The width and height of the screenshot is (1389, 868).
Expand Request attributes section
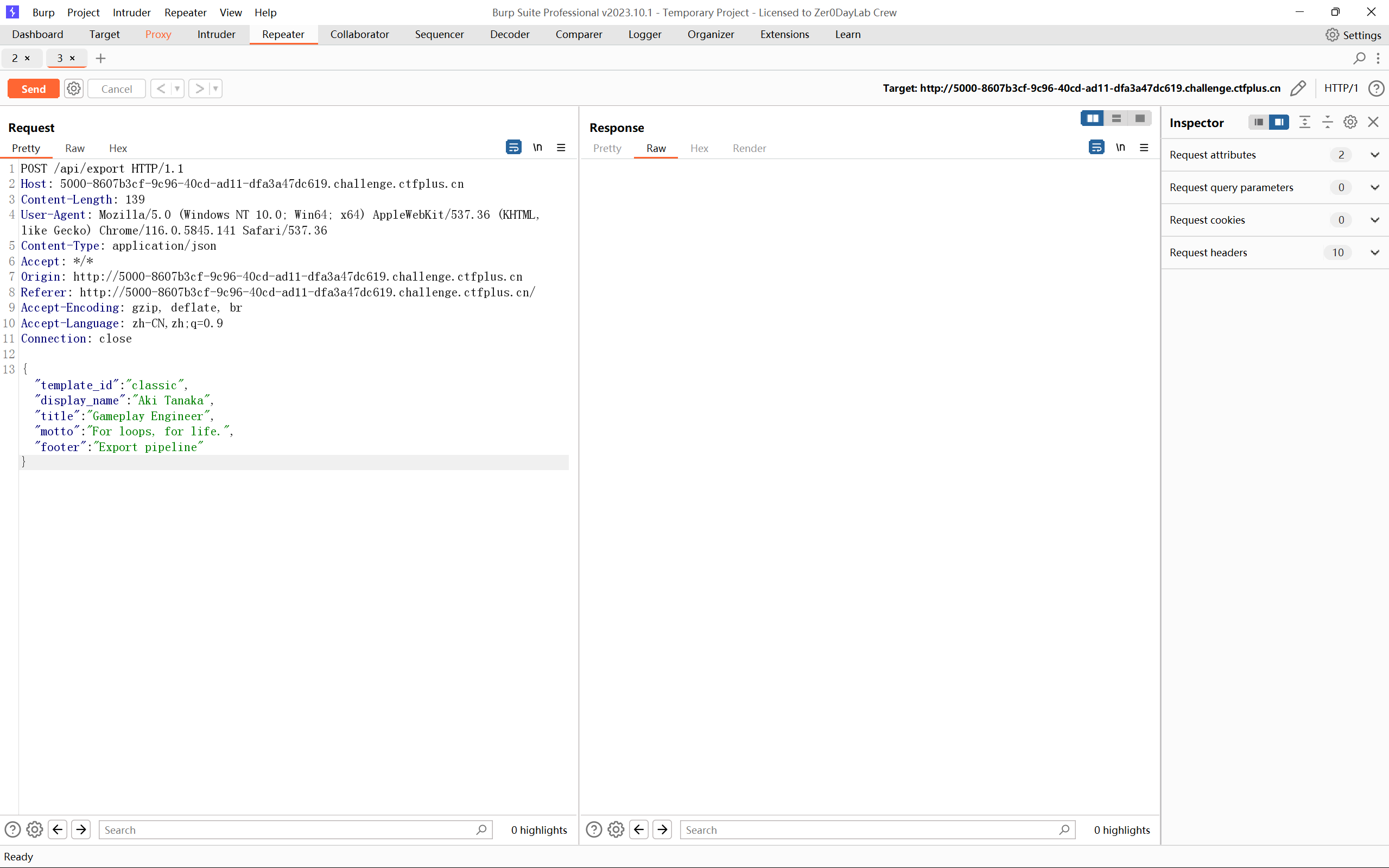[x=1275, y=154]
